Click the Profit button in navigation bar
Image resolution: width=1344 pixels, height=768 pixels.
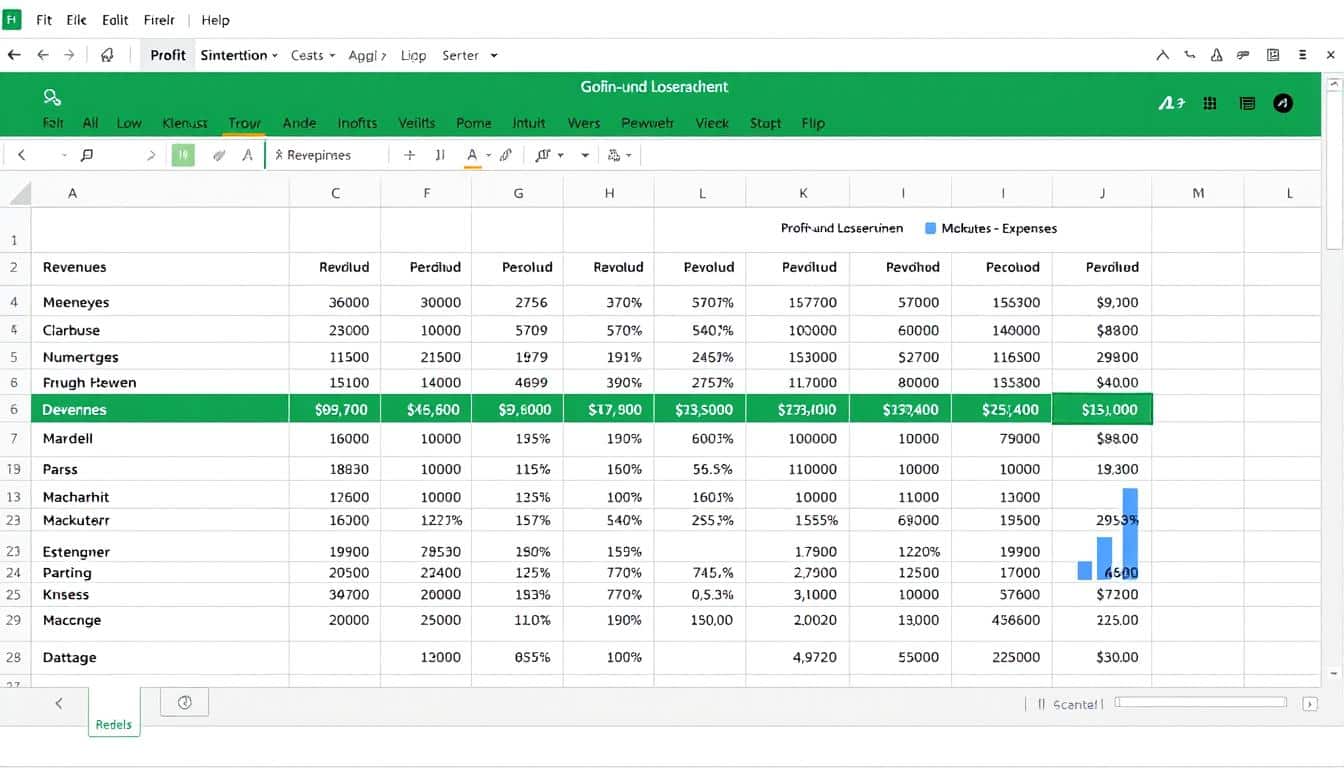(168, 56)
